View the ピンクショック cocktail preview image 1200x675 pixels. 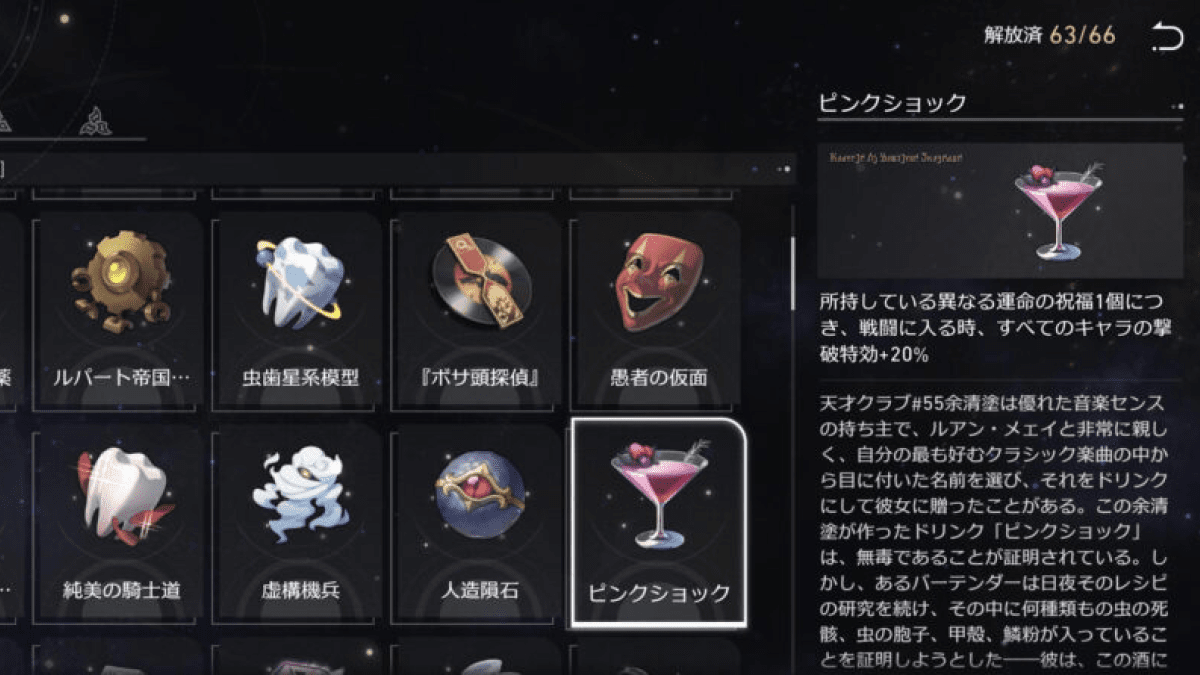coord(1000,210)
